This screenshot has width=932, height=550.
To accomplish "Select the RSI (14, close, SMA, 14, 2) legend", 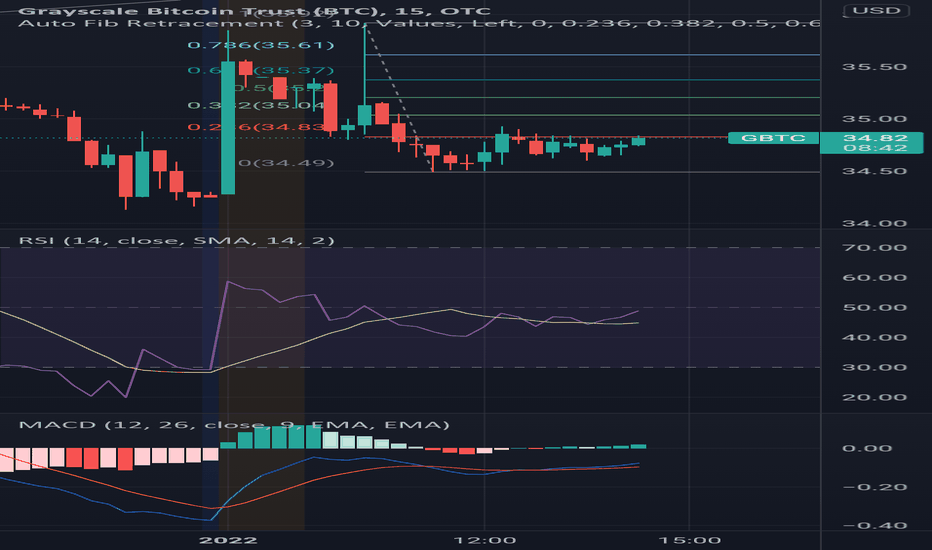I will (177, 241).
